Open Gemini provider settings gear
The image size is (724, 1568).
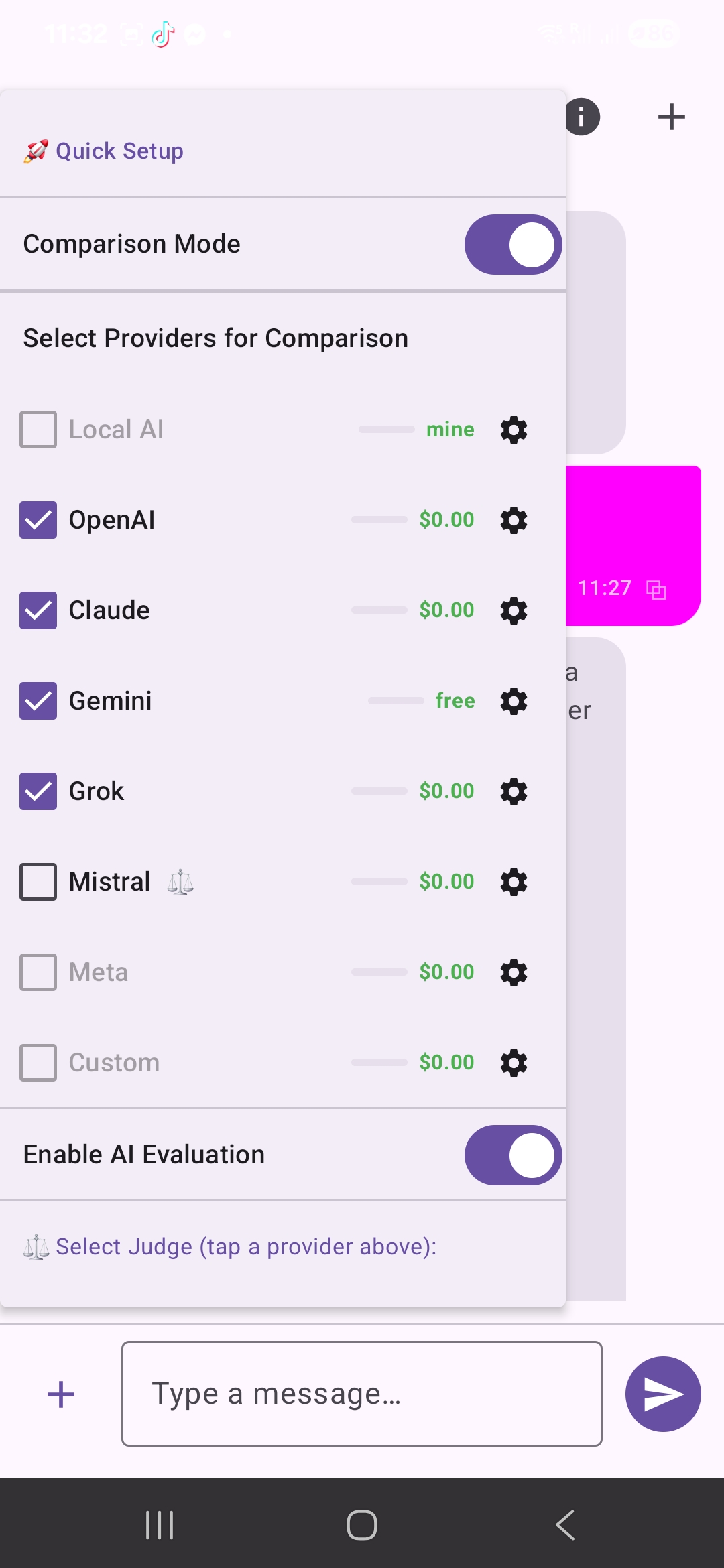tap(514, 701)
